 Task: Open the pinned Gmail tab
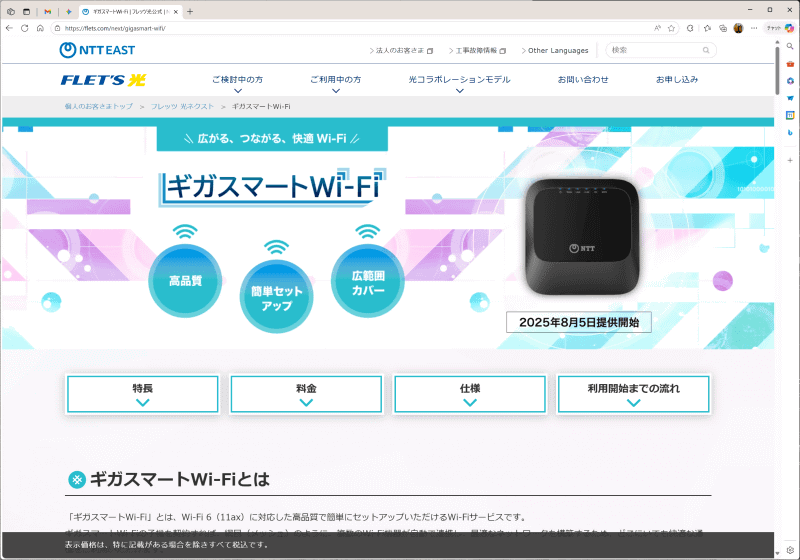tap(47, 11)
